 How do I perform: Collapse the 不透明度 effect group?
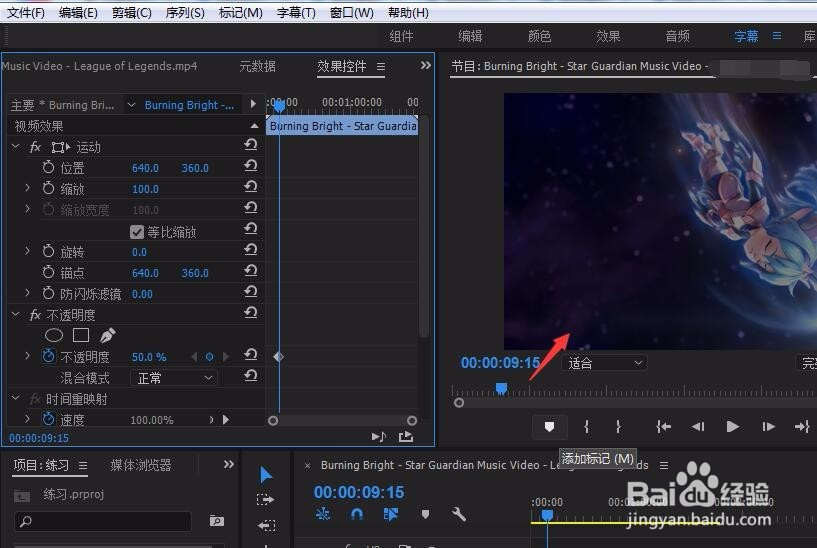(x=15, y=315)
